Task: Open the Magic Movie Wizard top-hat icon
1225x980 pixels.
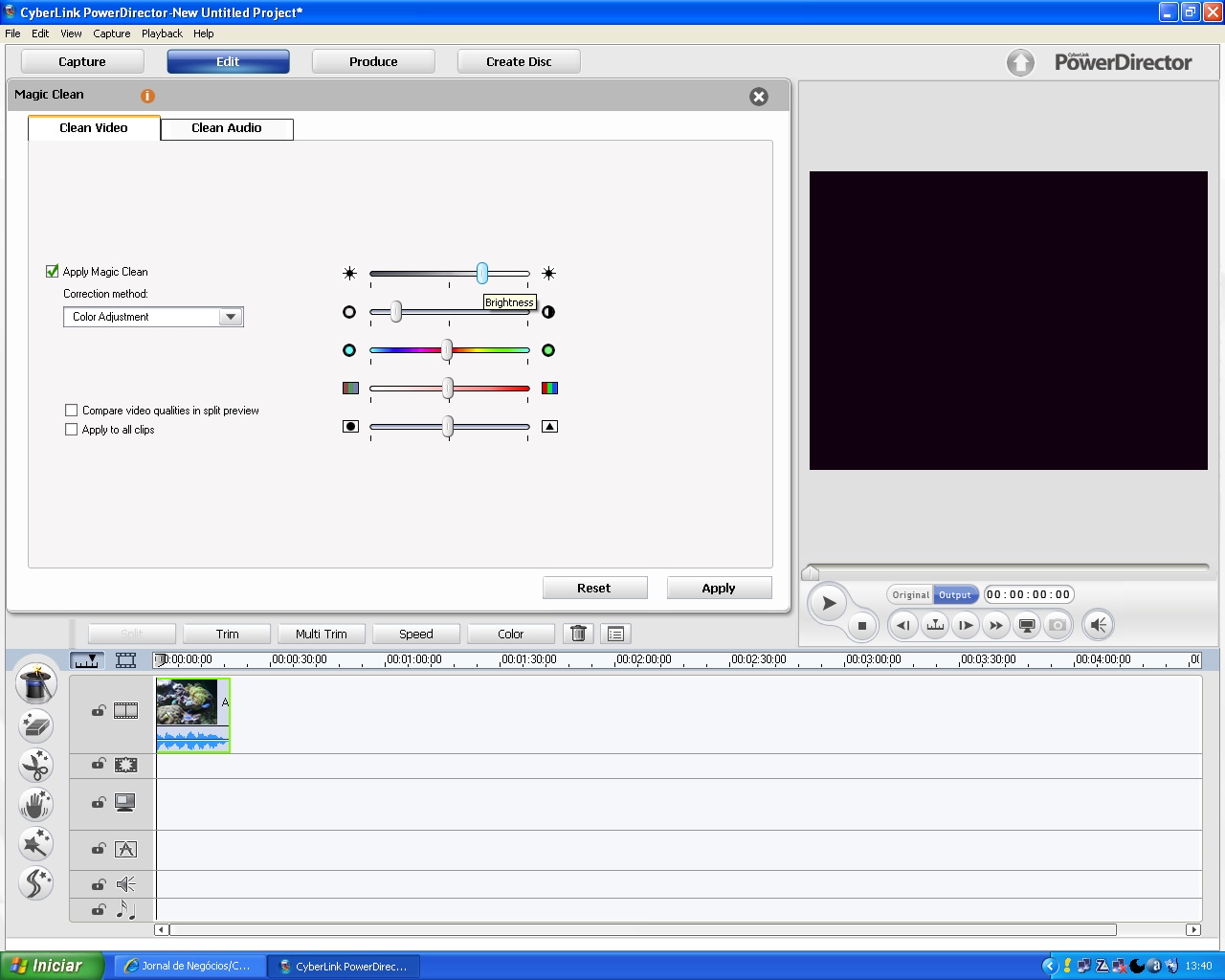Action: [x=36, y=684]
